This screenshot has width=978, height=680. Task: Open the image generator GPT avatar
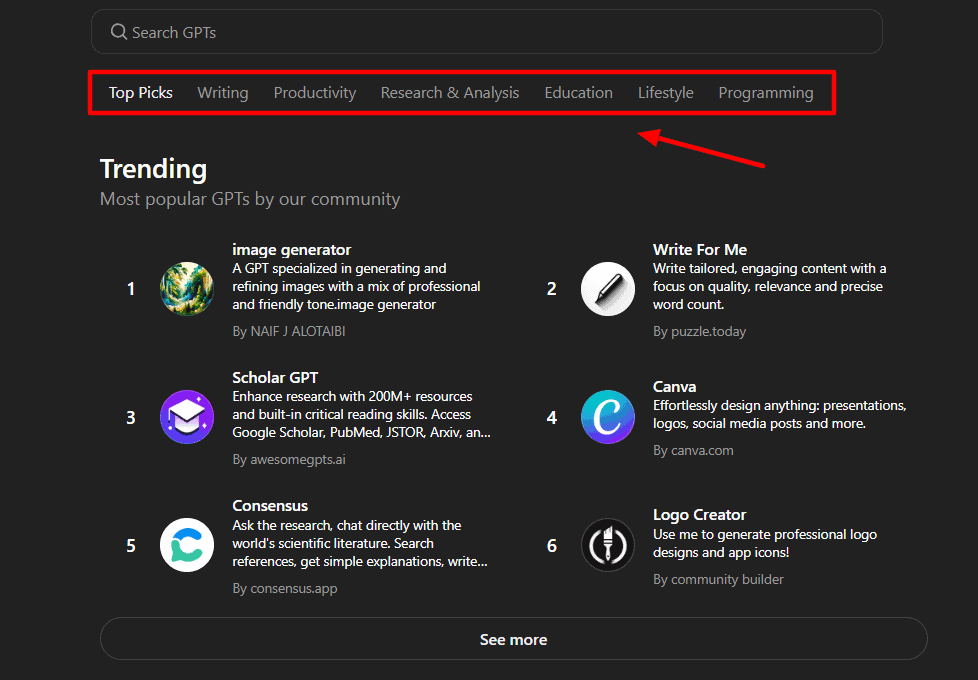coord(187,289)
